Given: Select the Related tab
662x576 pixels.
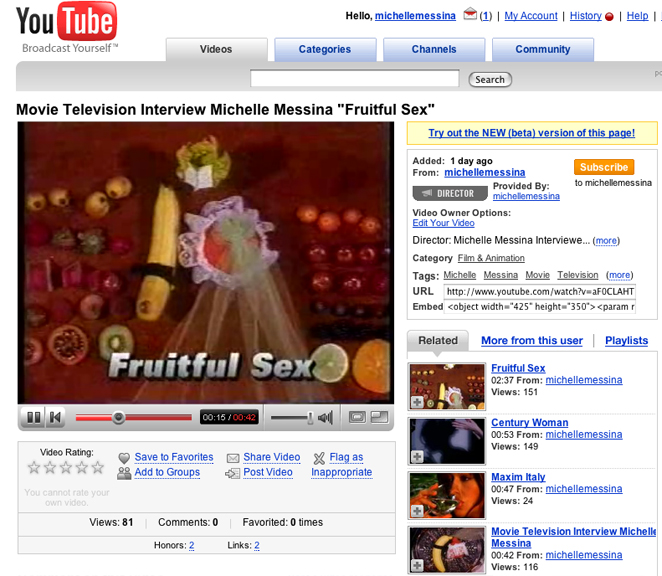Looking at the screenshot, I should (x=438, y=341).
